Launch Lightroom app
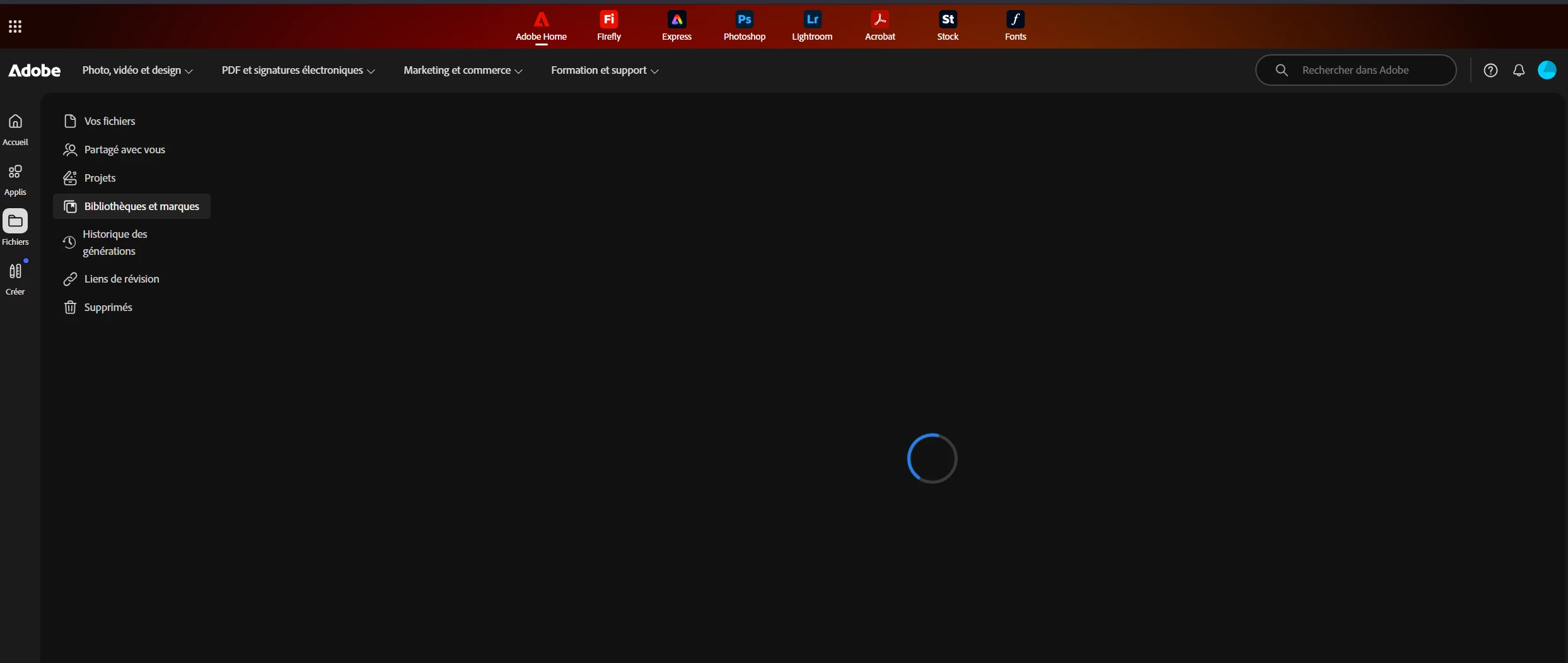Screen dimensions: 1568x663 point(812,26)
